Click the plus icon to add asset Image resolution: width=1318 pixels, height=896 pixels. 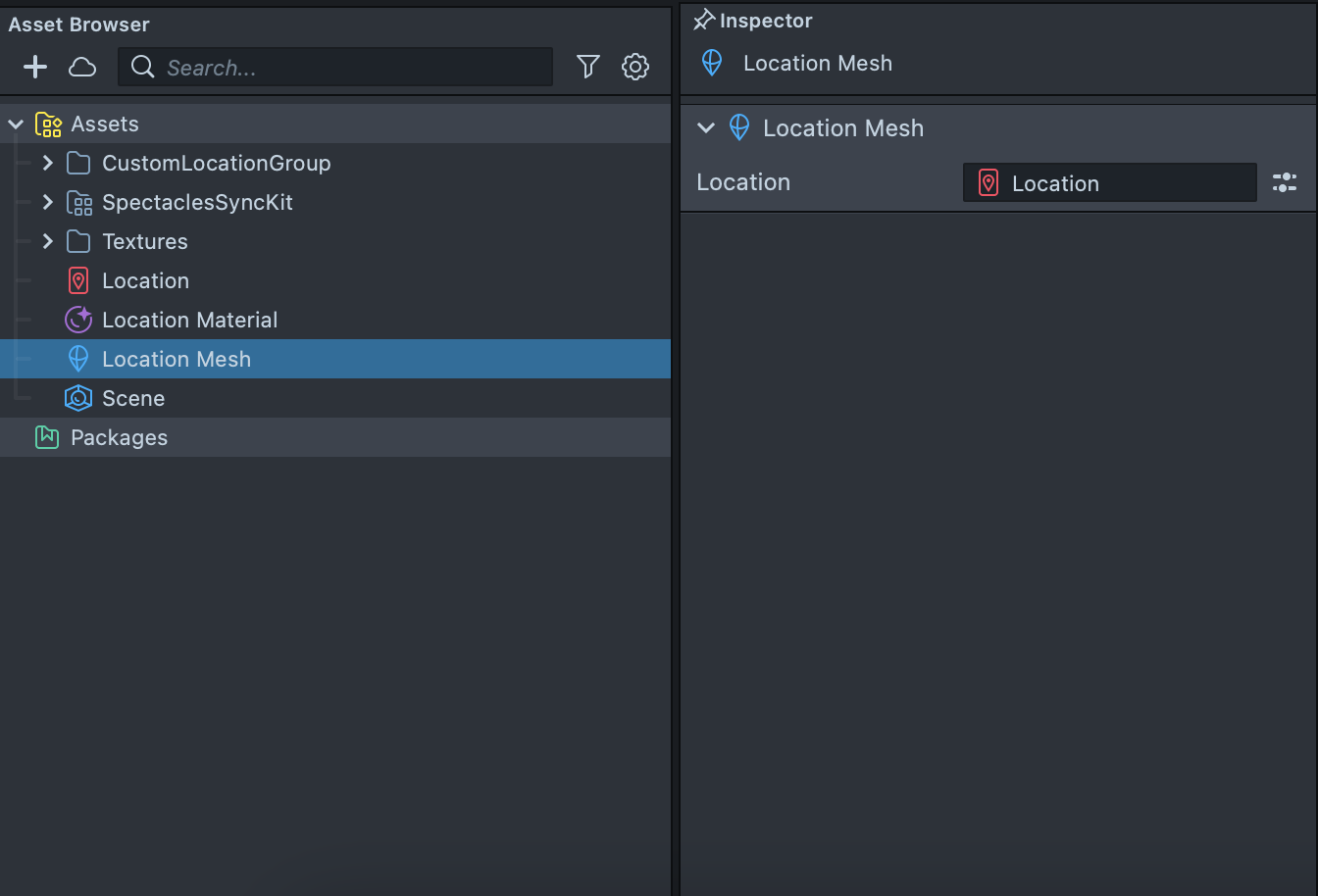pos(35,67)
